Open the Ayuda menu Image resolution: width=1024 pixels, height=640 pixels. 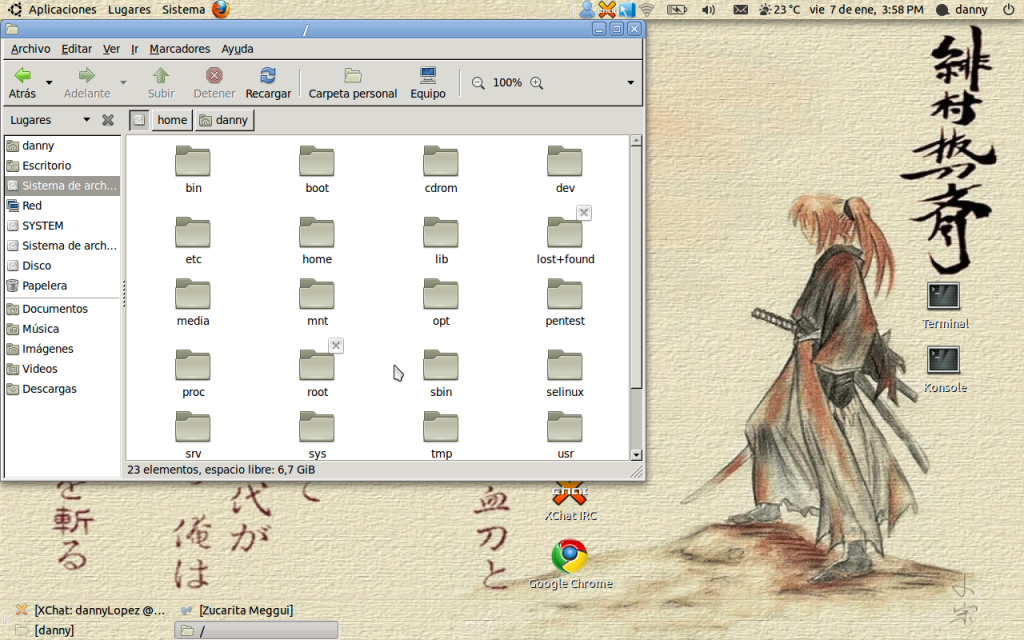pyautogui.click(x=237, y=49)
